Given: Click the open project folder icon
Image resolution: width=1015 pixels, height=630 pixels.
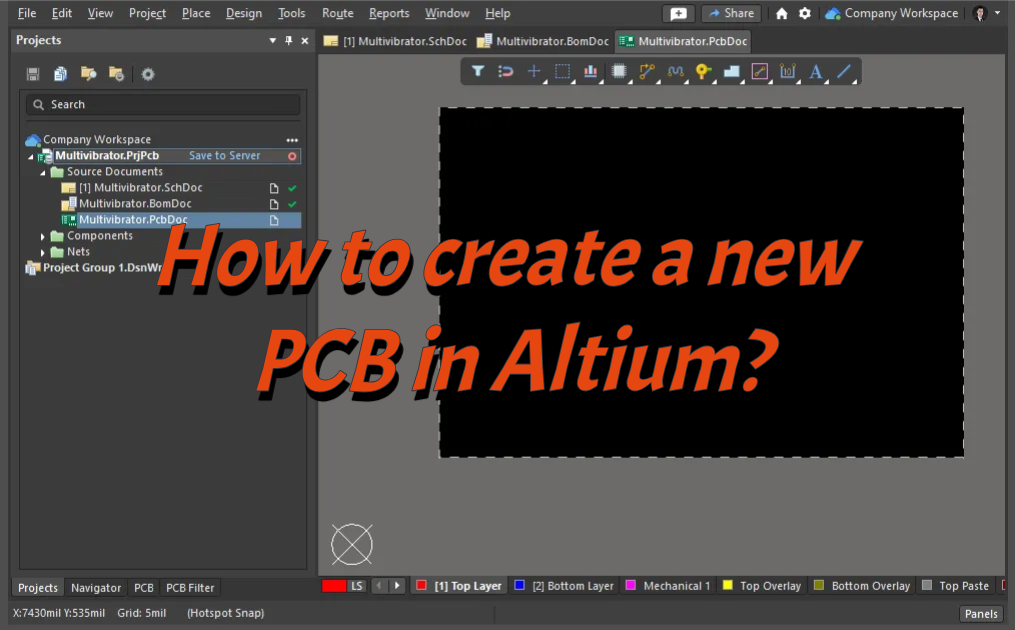Looking at the screenshot, I should (89, 74).
